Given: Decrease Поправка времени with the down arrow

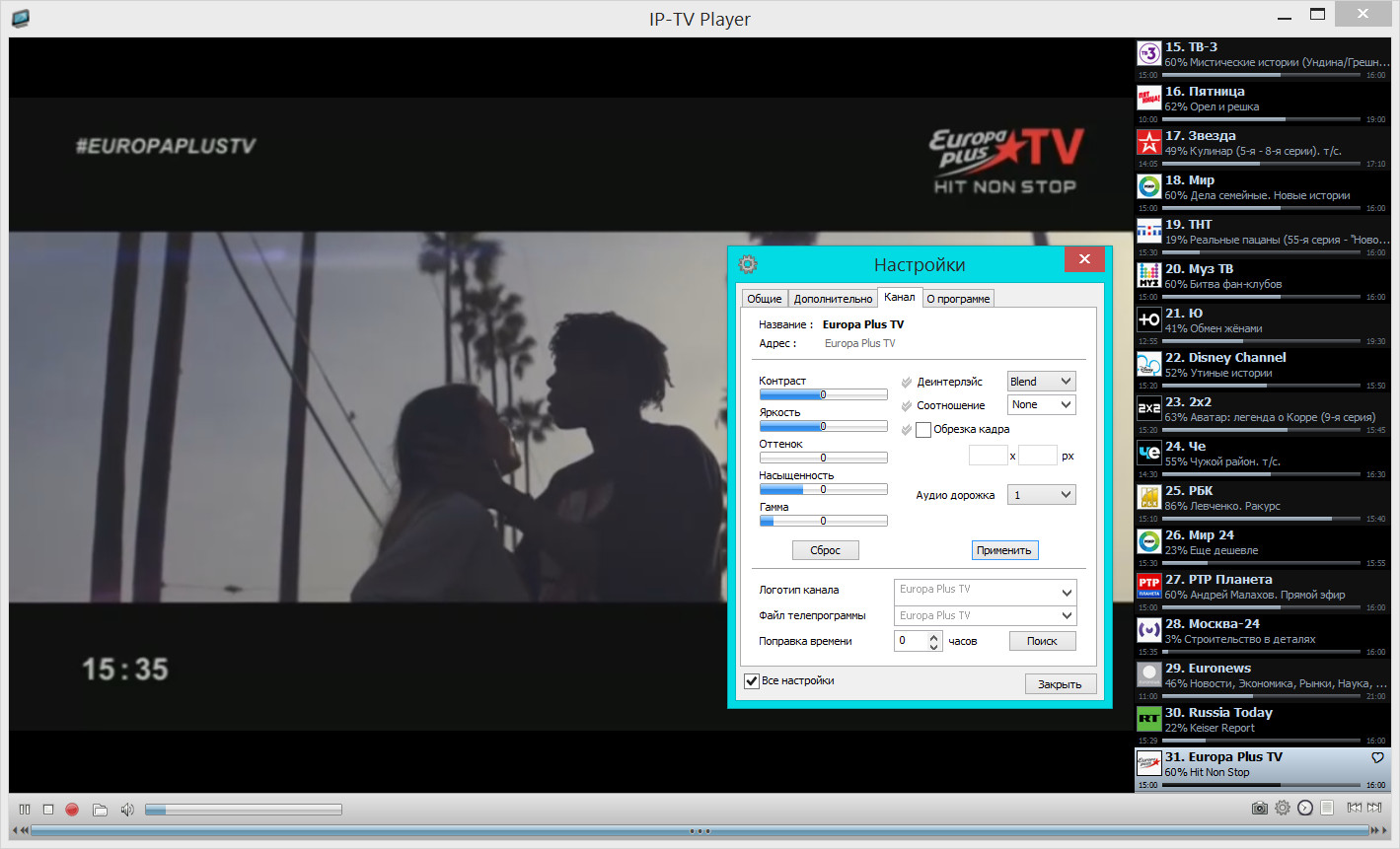Looking at the screenshot, I should 934,647.
